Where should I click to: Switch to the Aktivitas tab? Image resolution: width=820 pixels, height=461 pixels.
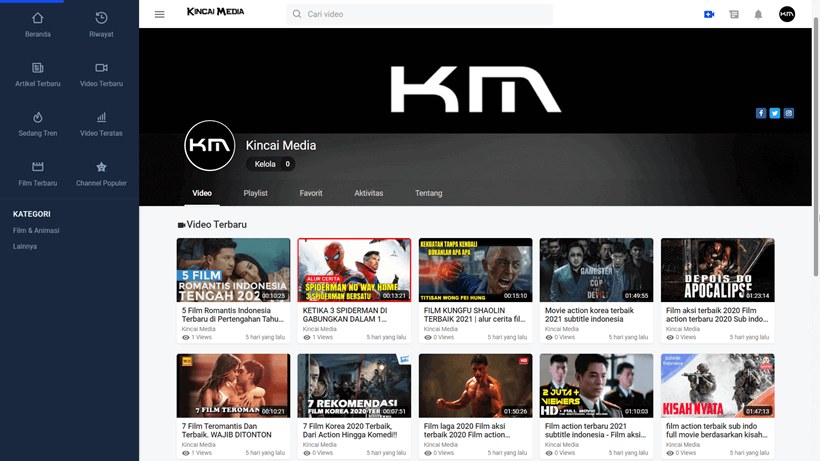(369, 193)
